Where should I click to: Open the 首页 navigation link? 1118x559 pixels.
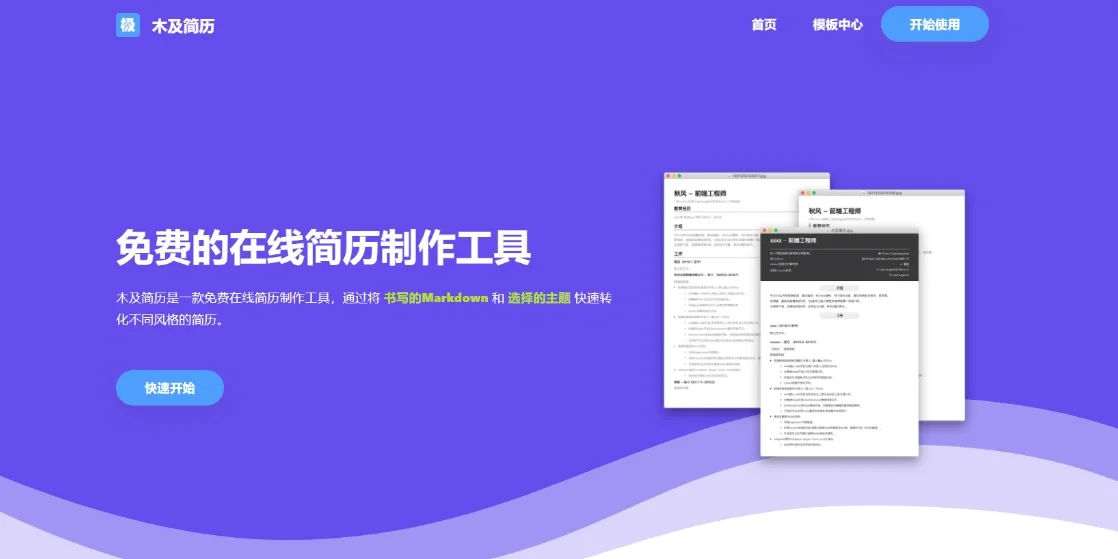764,25
